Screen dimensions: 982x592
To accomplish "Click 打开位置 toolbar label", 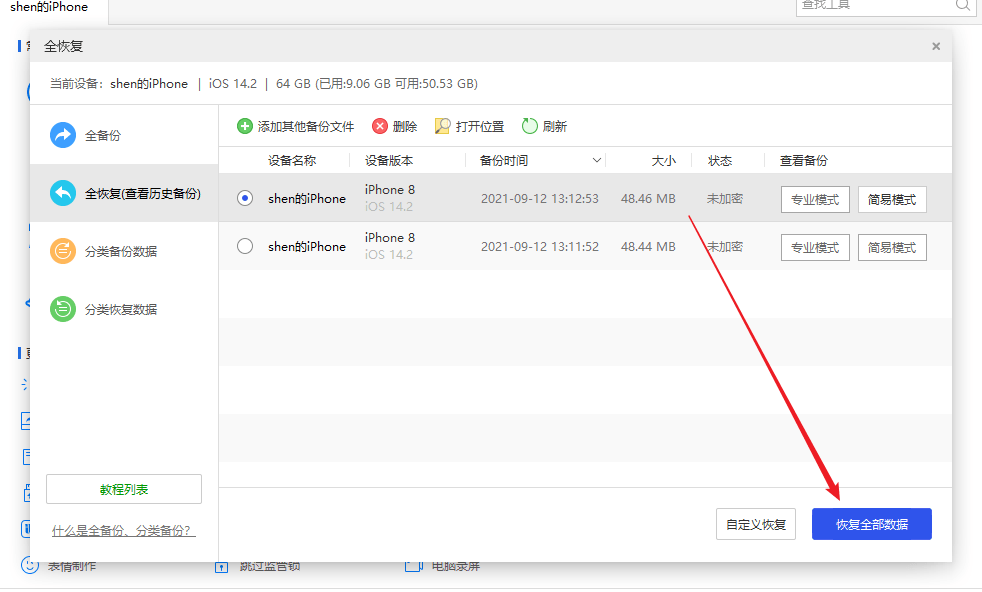I will 480,127.
